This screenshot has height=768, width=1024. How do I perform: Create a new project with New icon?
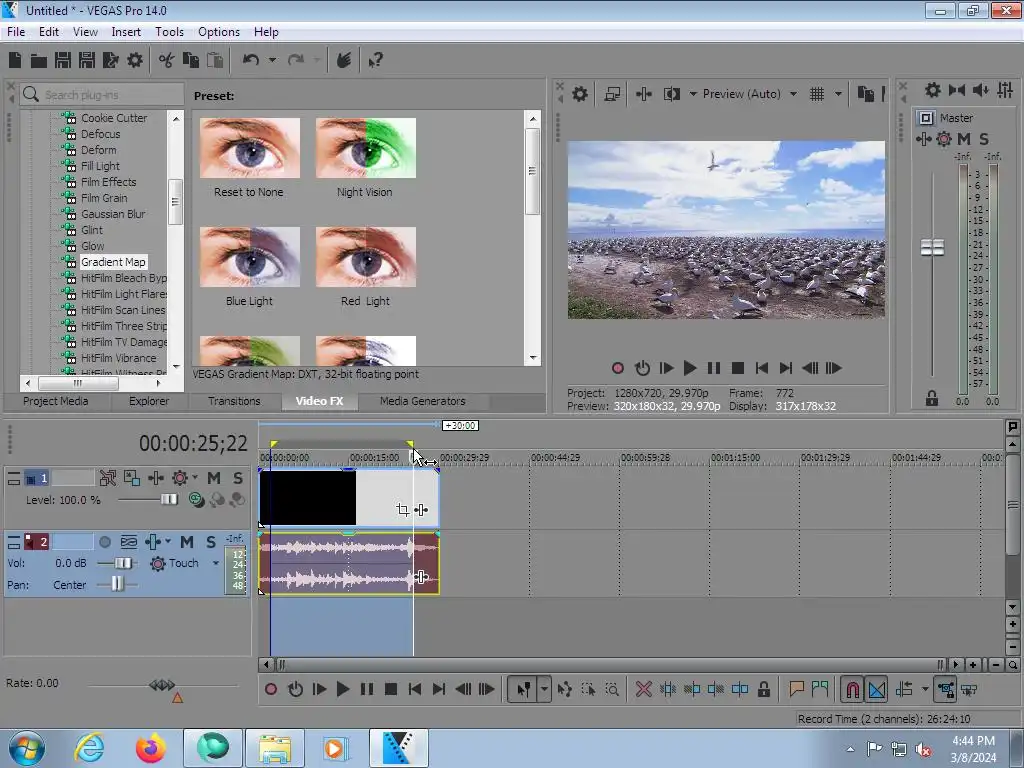pos(15,60)
